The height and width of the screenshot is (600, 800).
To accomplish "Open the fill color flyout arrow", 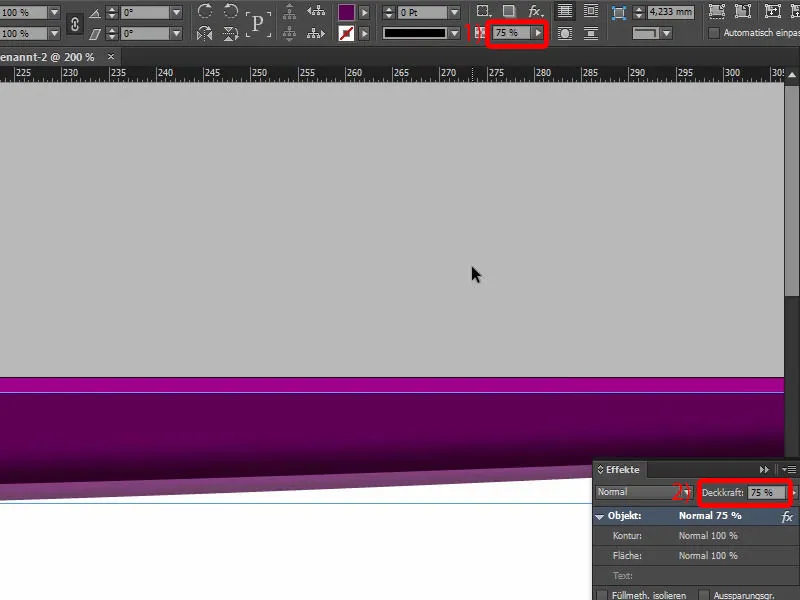I will [x=364, y=12].
